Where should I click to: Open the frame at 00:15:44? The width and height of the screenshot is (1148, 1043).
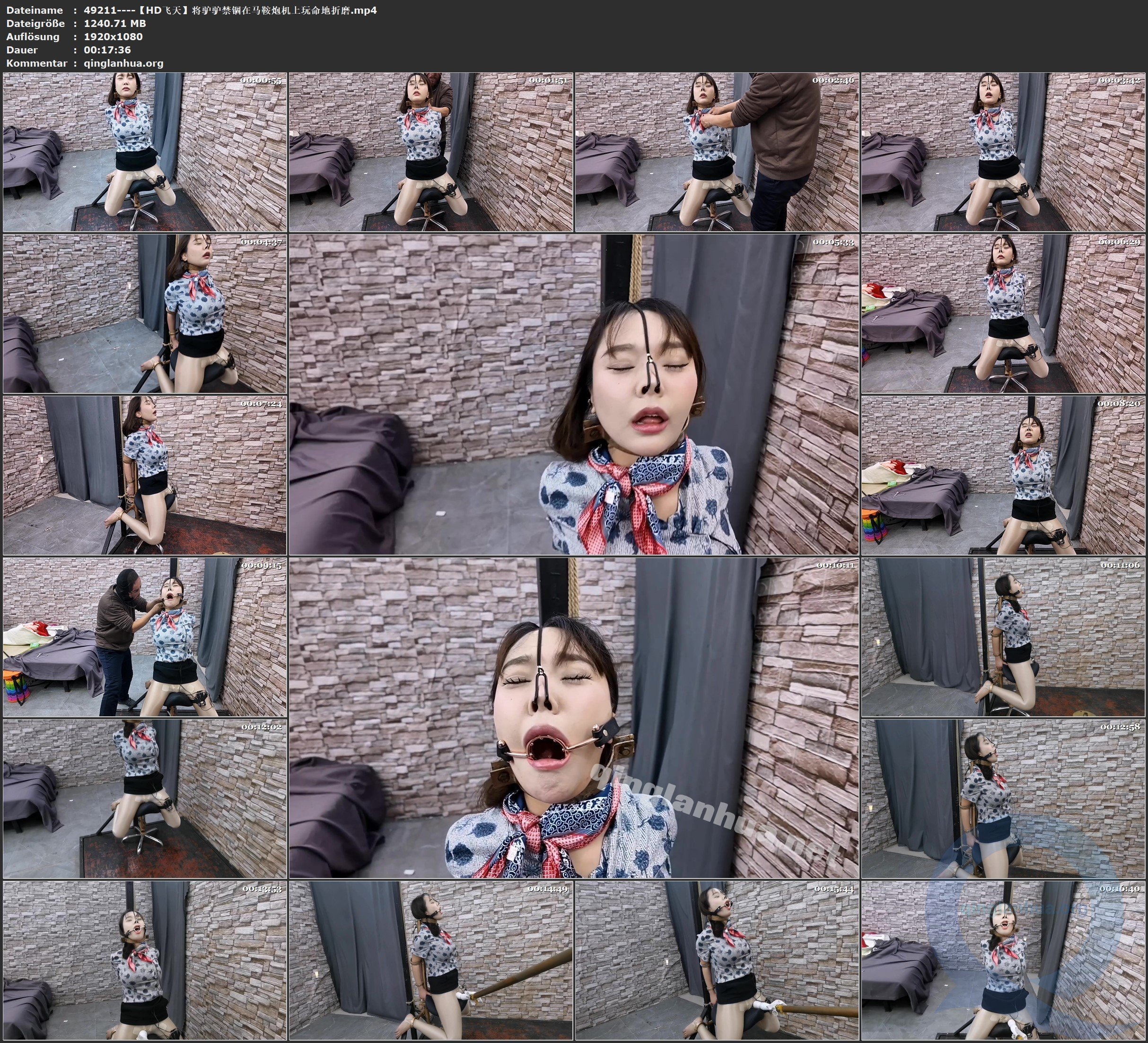pos(717,960)
